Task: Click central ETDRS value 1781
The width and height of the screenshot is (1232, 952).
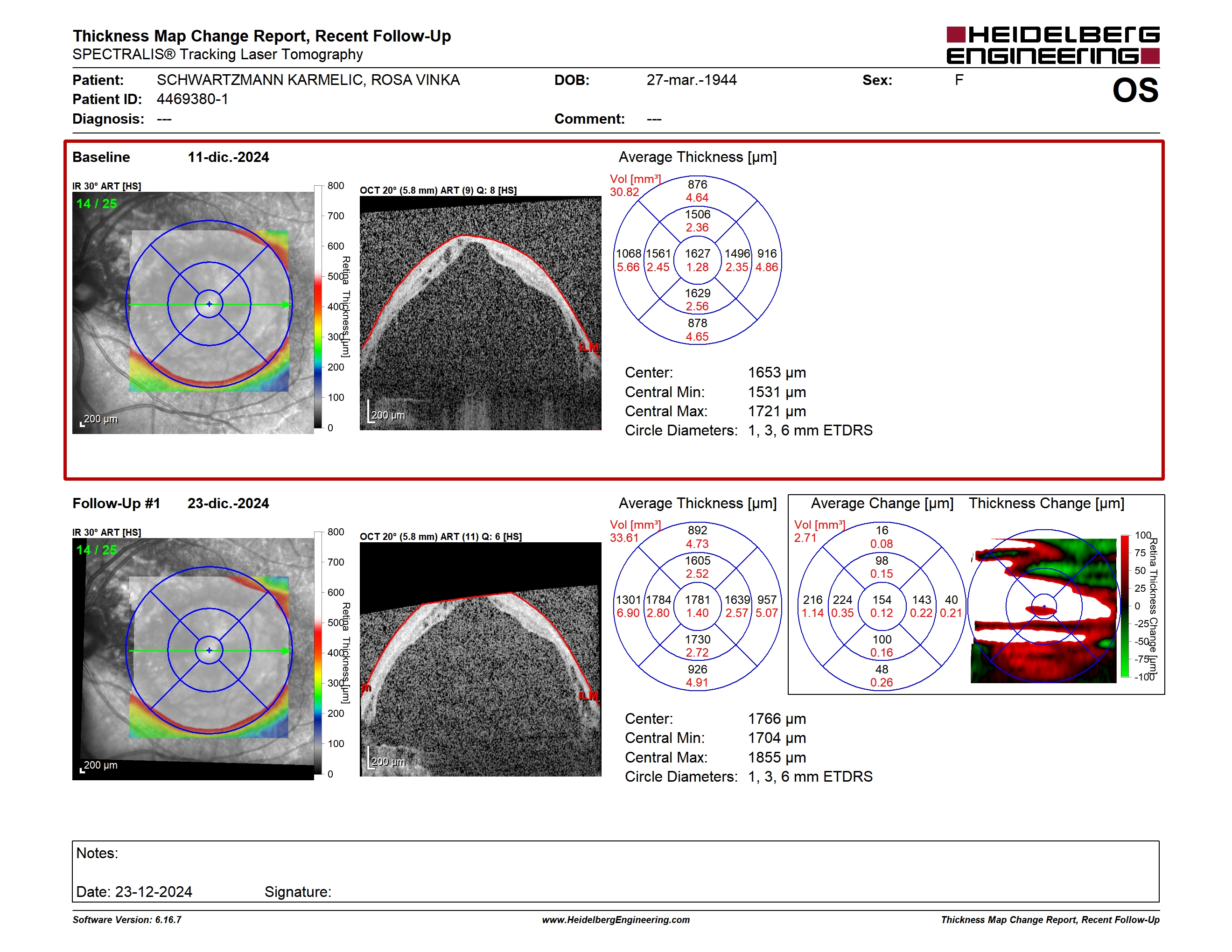Action: pos(698,600)
